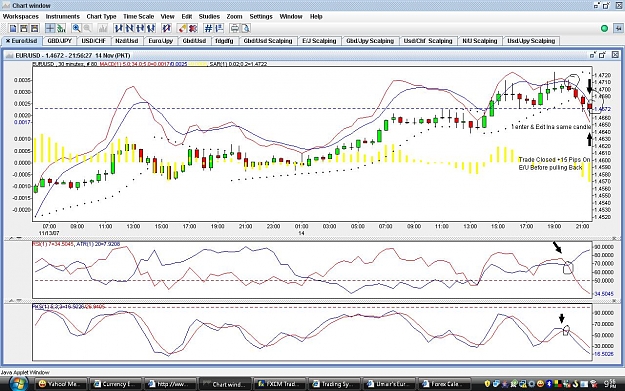Click the print preview page icon
The image size is (625, 391).
coord(246,28)
